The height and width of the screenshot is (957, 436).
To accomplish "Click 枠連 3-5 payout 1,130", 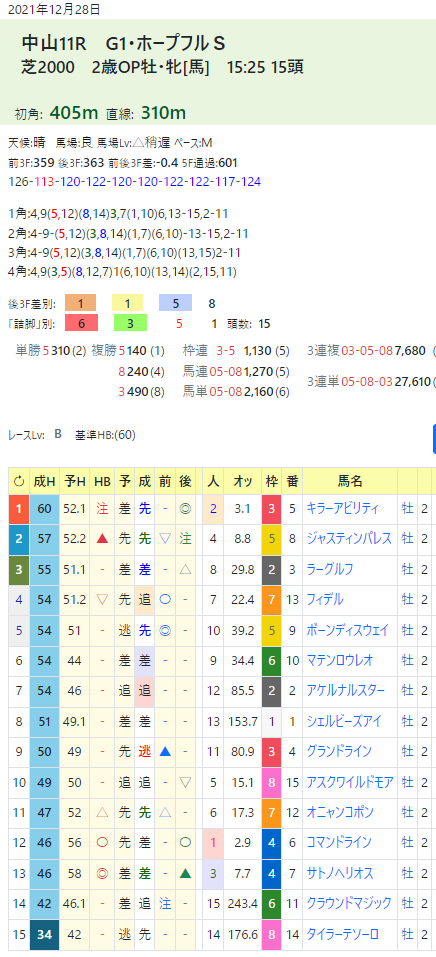I will [x=258, y=351].
